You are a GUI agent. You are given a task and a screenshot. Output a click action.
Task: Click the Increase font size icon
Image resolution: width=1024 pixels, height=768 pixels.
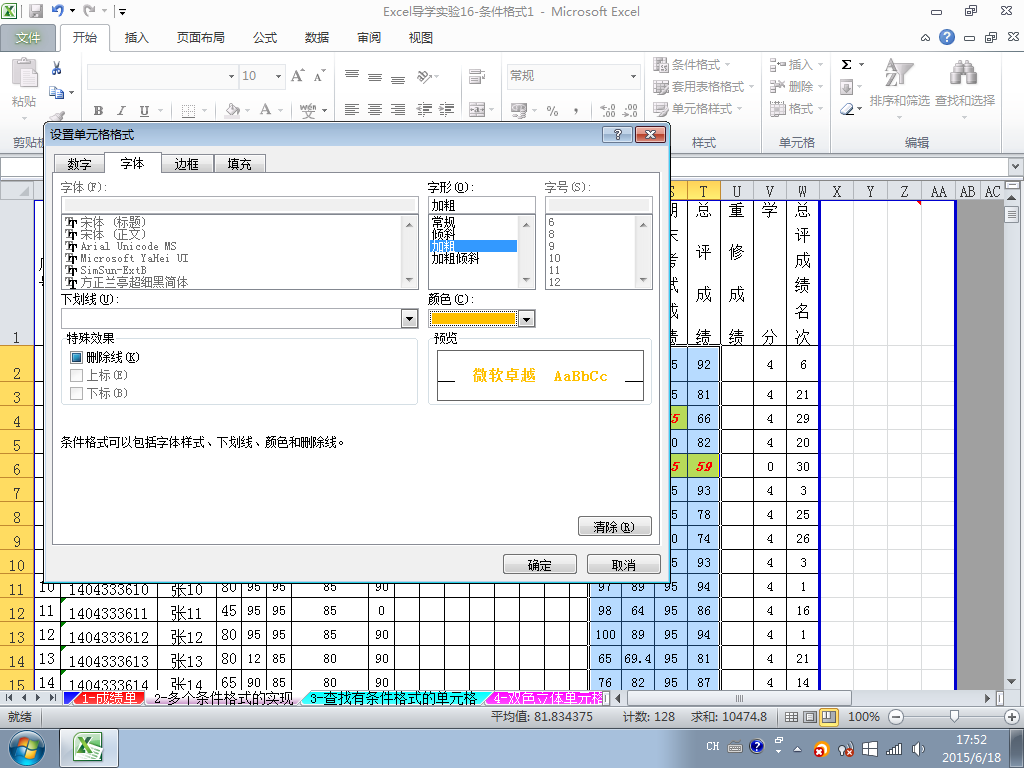298,76
